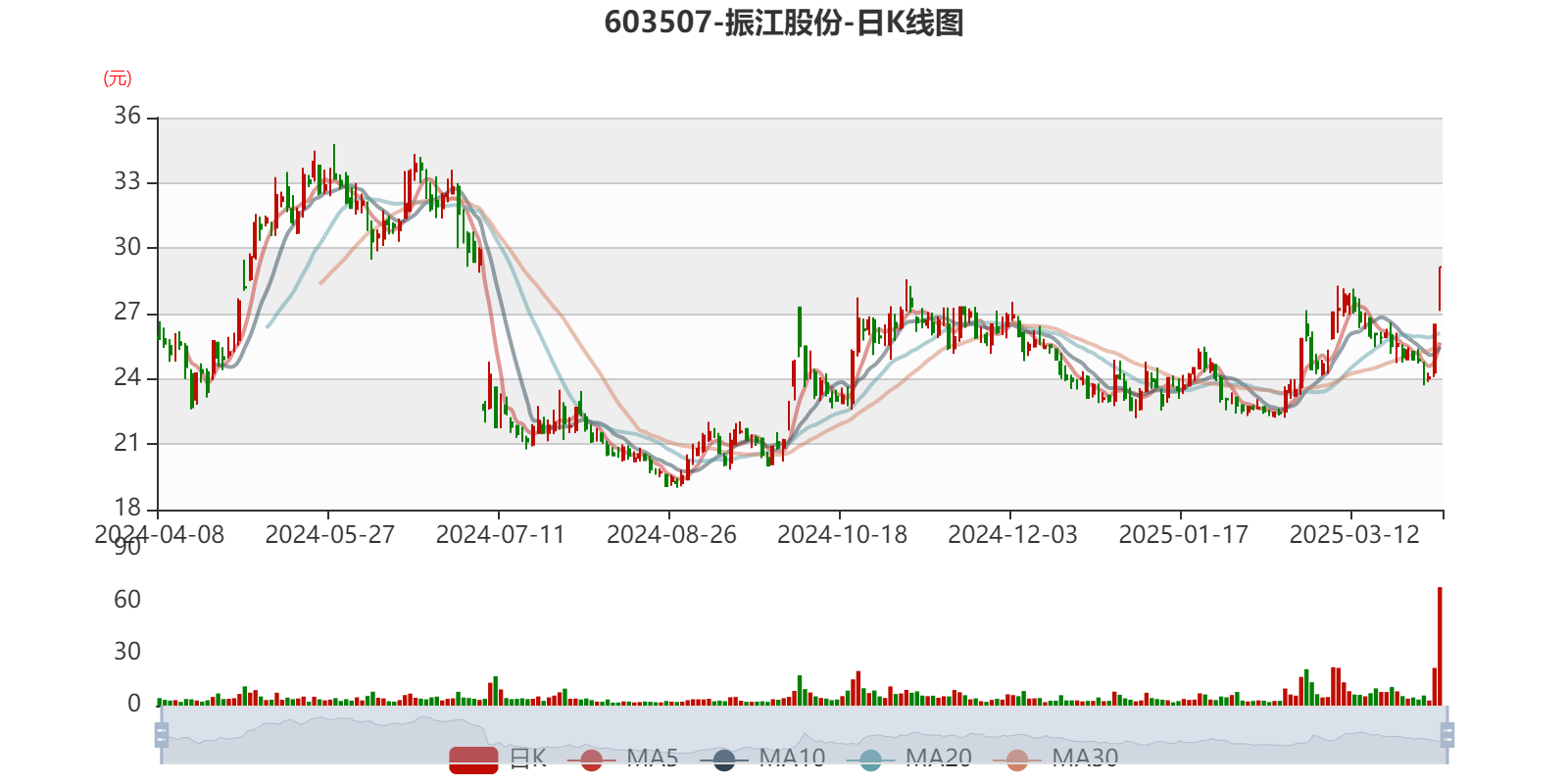The width and height of the screenshot is (1568, 784).
Task: Click the 21 price axis label
Action: click(x=127, y=443)
